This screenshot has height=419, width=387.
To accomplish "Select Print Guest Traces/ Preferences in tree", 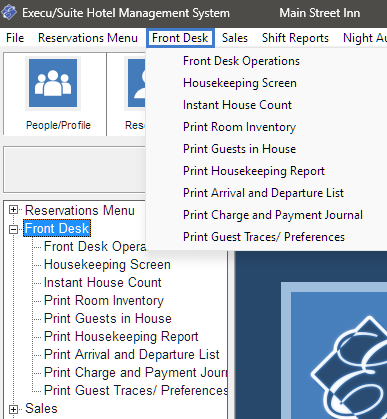I will (x=136, y=391).
